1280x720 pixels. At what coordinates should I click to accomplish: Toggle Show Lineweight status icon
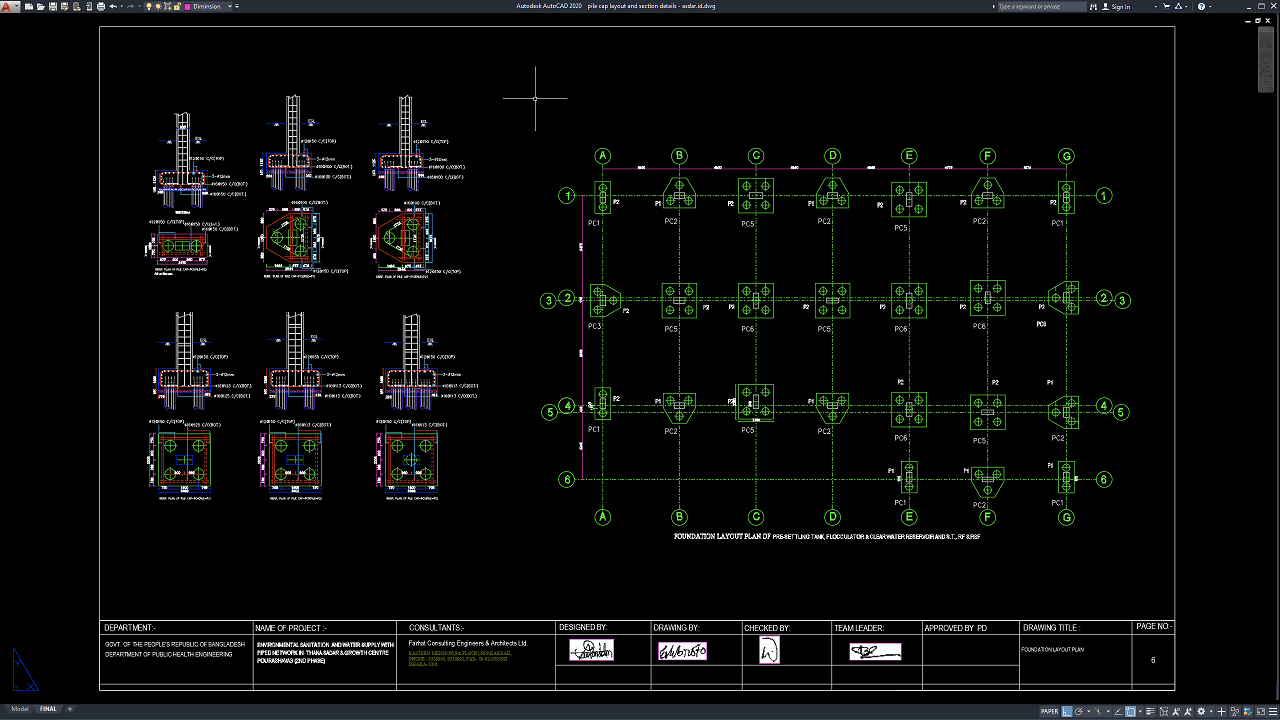click(x=1150, y=712)
